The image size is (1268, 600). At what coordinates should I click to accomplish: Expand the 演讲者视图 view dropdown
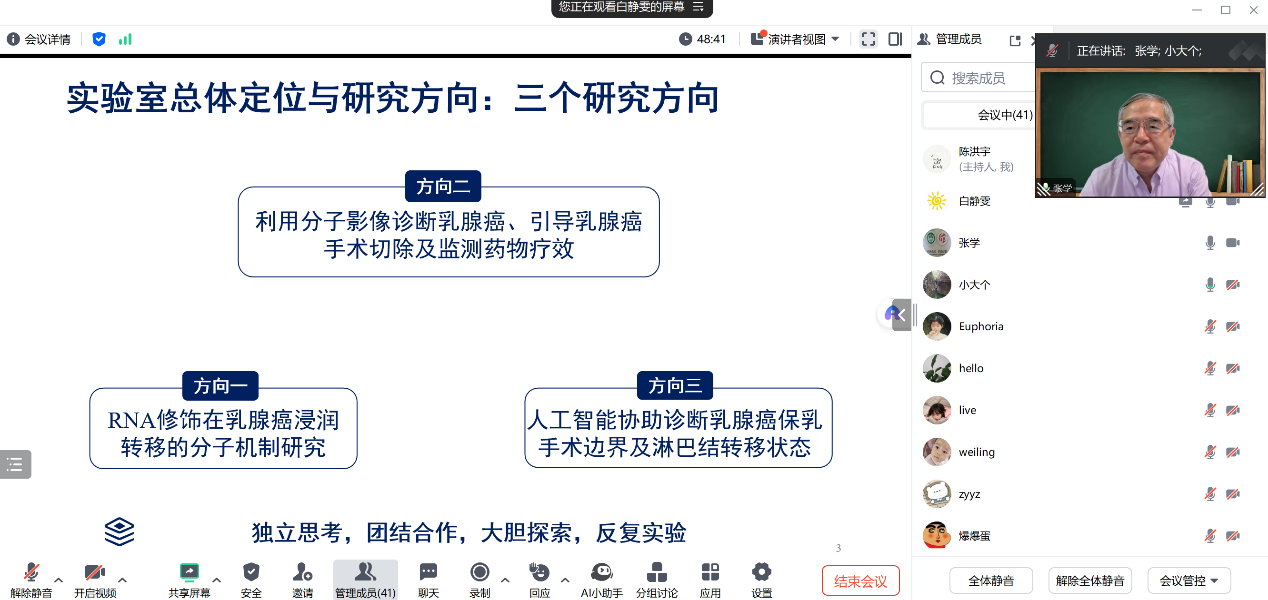pos(796,39)
